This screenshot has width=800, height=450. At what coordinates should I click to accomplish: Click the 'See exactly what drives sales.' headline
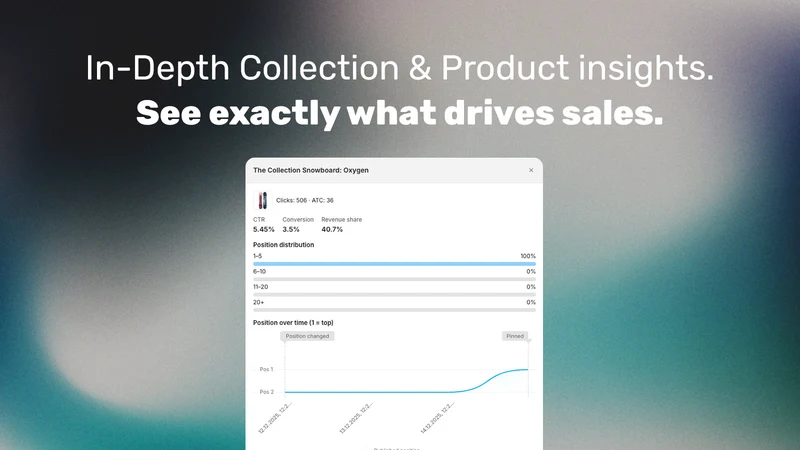click(x=399, y=113)
